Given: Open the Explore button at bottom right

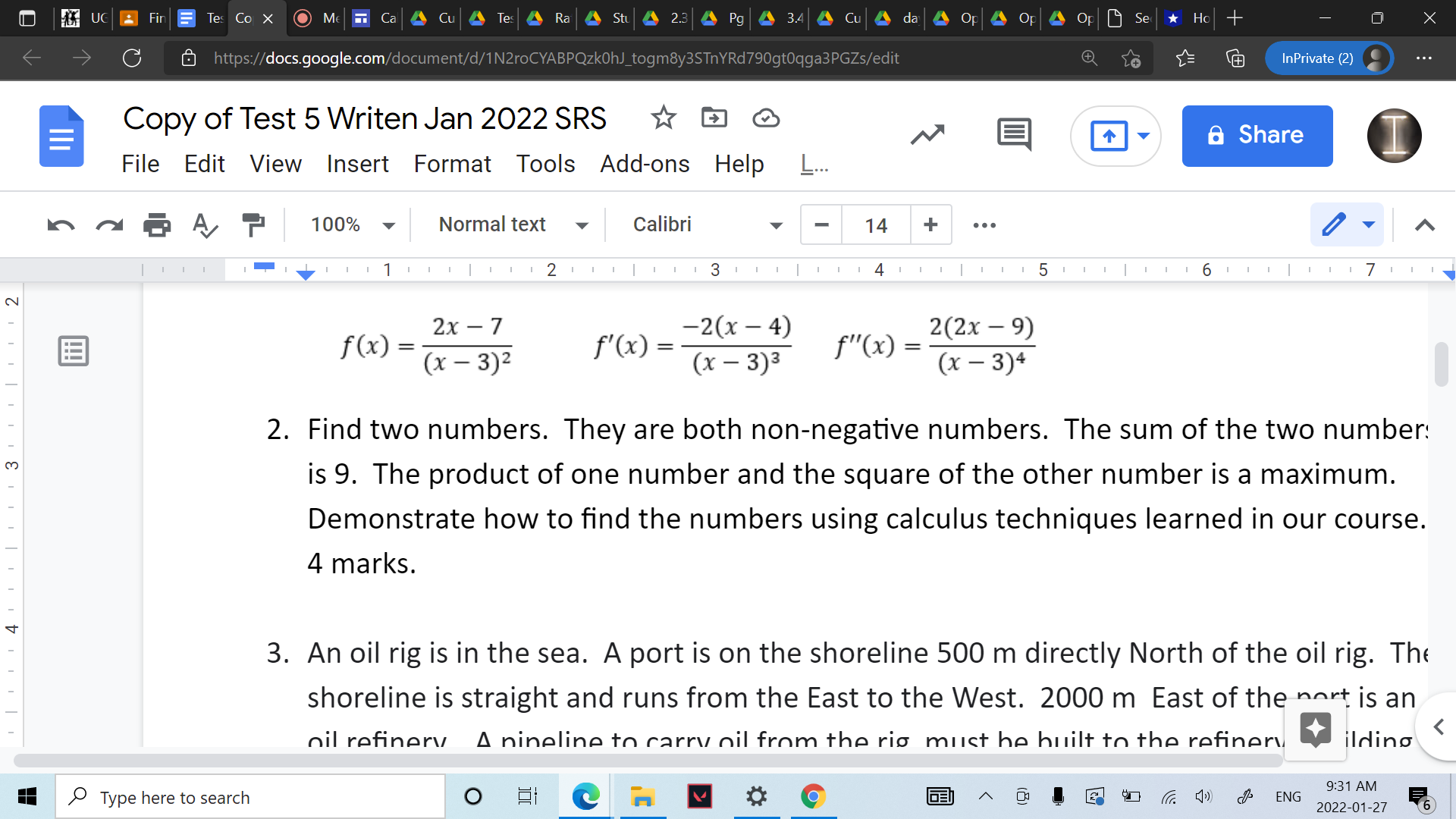Looking at the screenshot, I should pos(1316,730).
